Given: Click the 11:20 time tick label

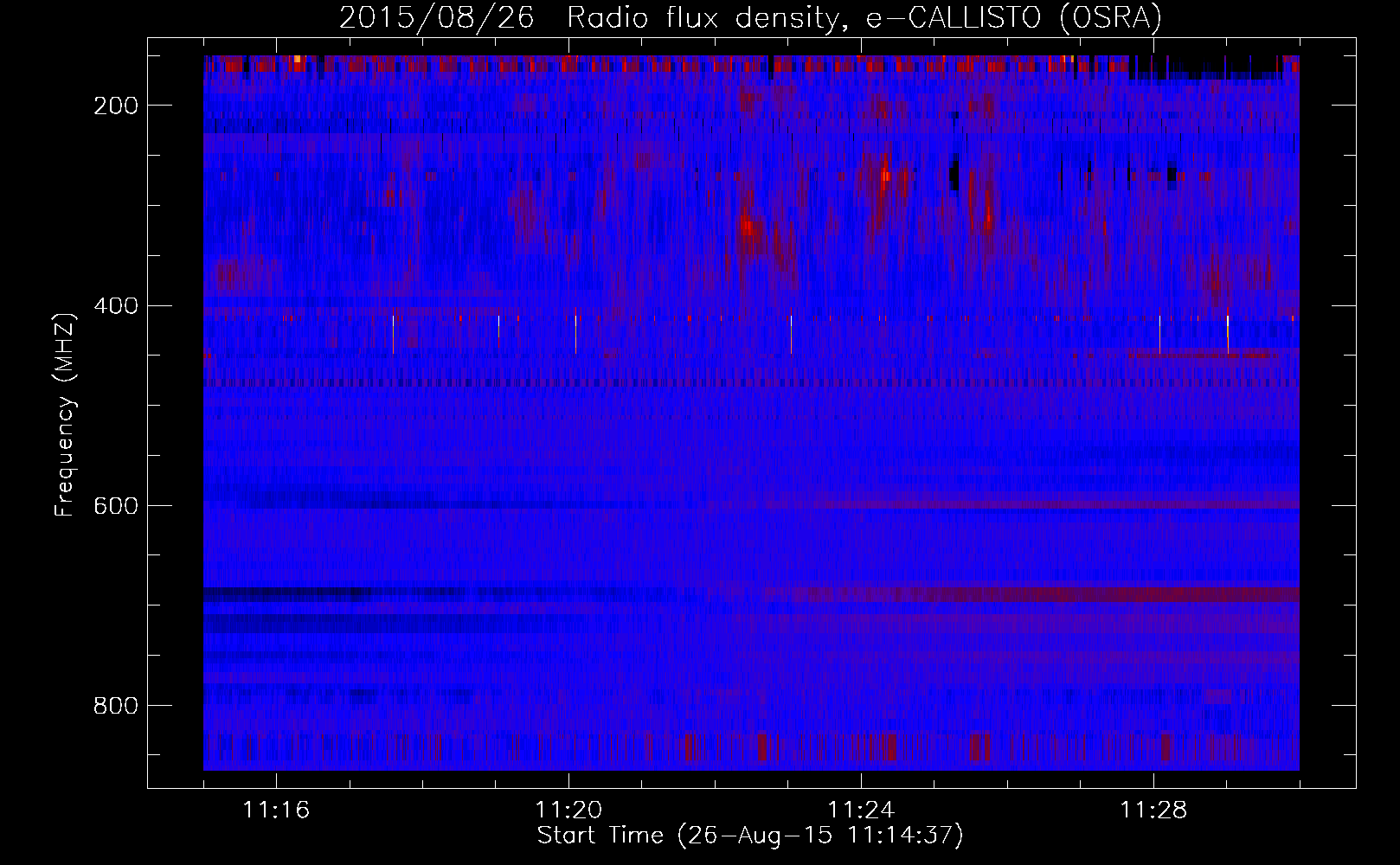Looking at the screenshot, I should point(568,810).
